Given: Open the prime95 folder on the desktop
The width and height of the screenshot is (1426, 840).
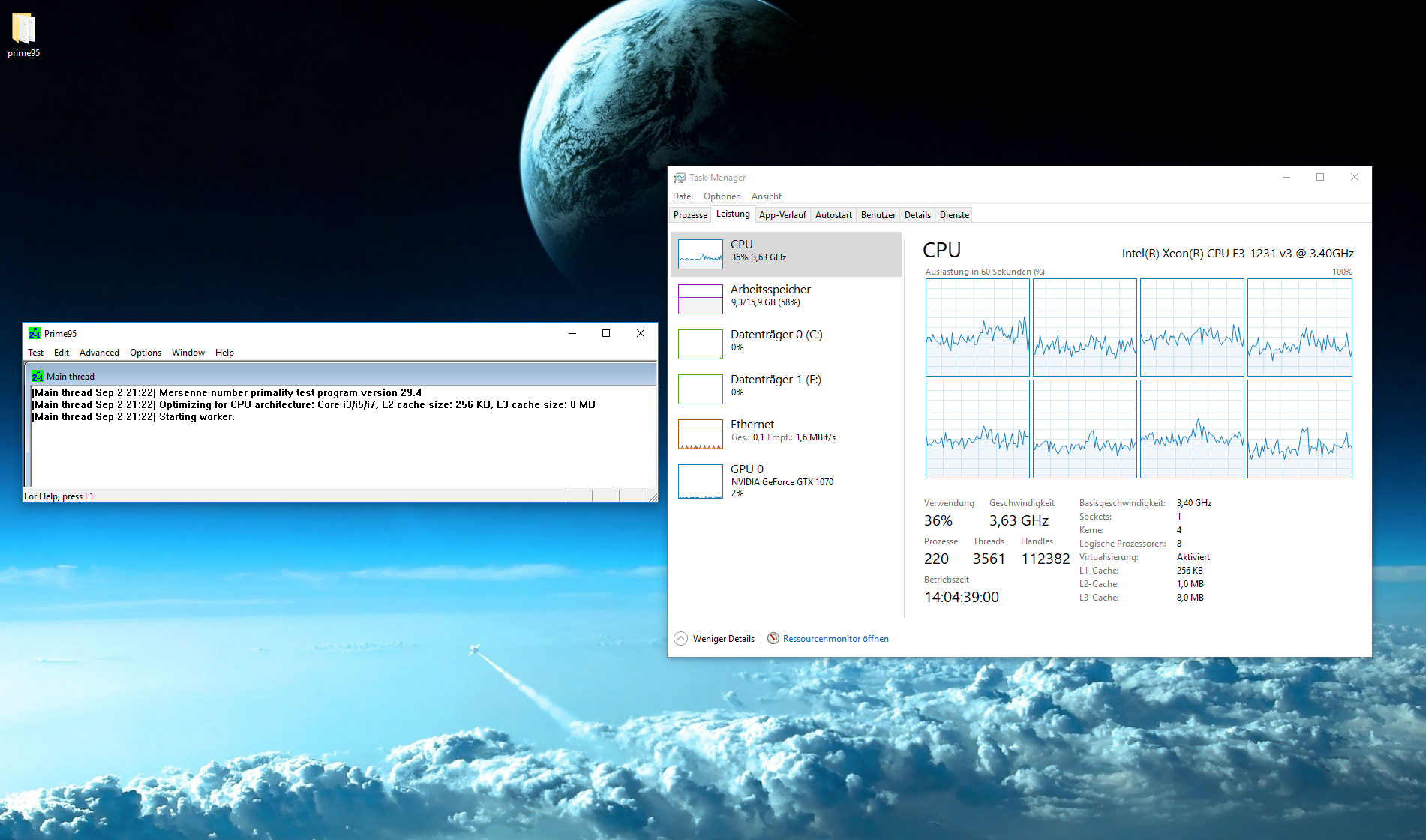Looking at the screenshot, I should pyautogui.click(x=24, y=34).
